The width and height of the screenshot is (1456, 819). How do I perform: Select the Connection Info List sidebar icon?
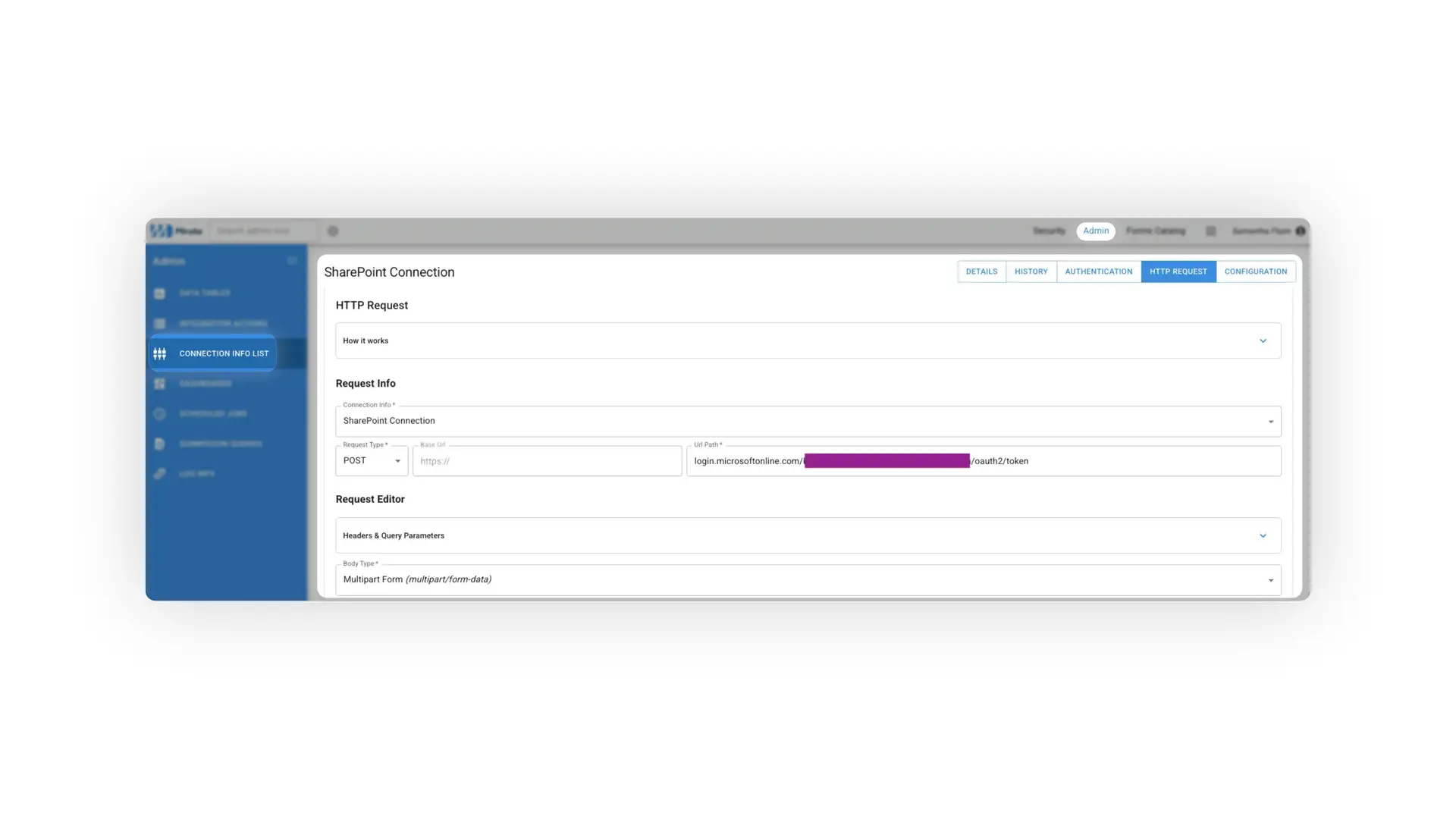click(x=160, y=353)
